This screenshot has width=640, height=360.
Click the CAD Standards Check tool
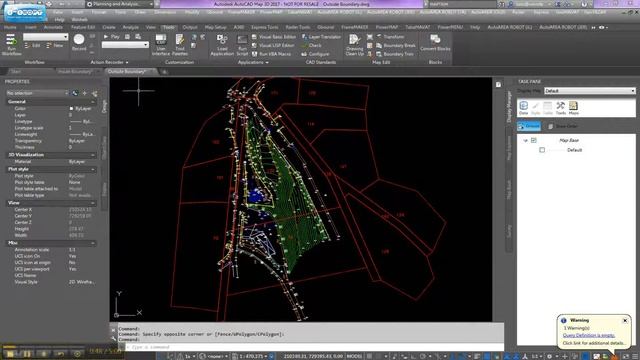pyautogui.click(x=312, y=45)
